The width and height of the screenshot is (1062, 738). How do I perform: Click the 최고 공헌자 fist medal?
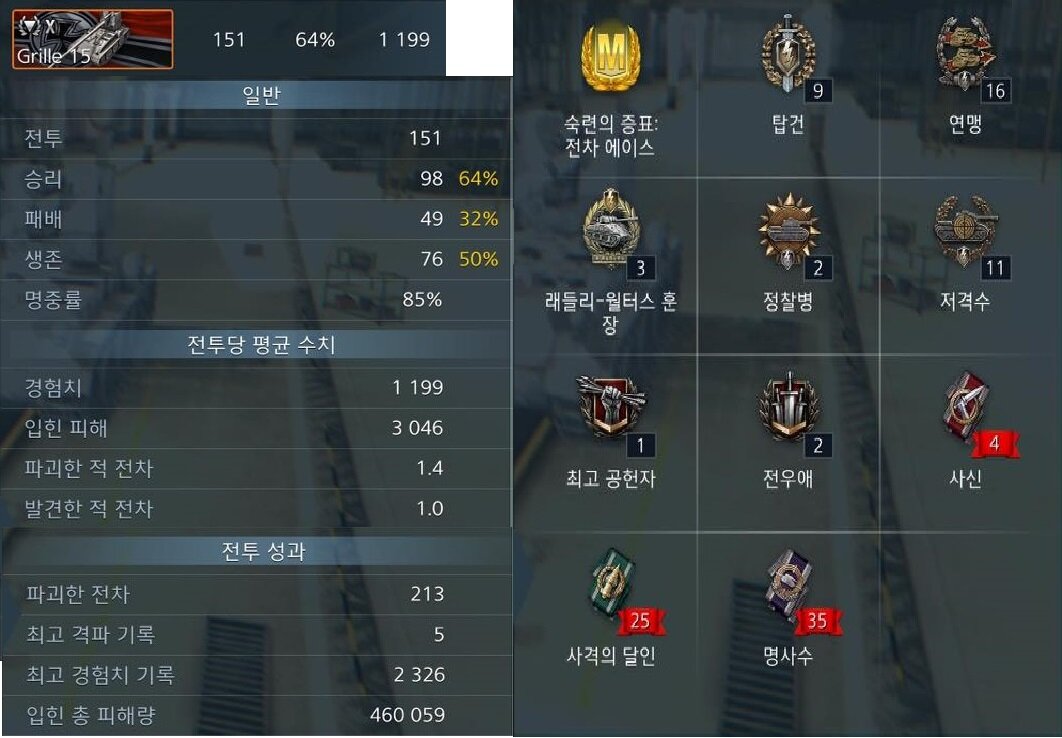610,408
